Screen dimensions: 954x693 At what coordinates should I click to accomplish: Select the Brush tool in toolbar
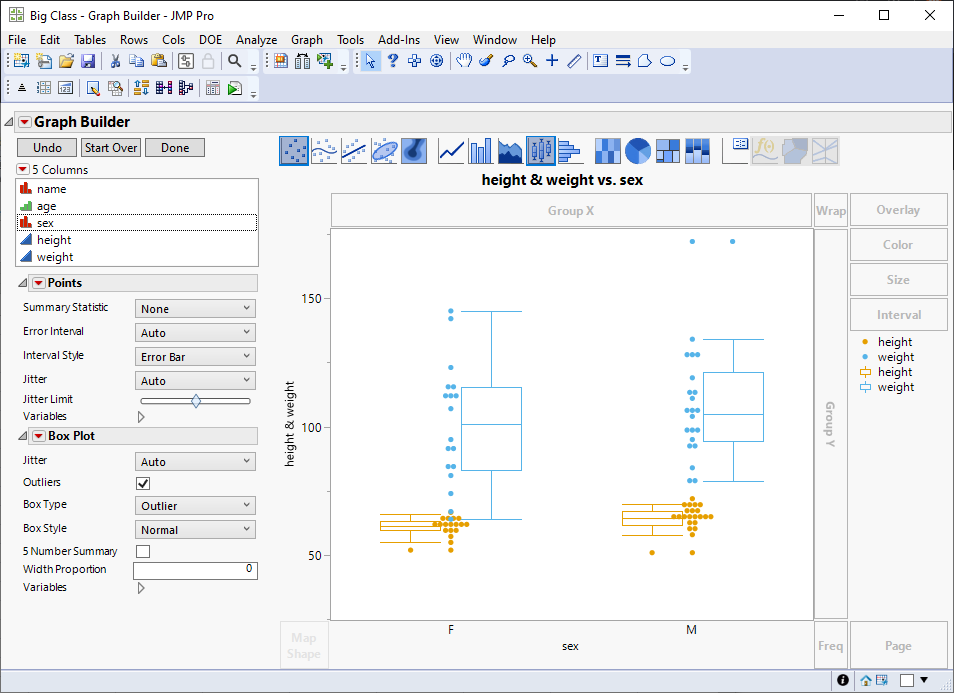tap(486, 61)
